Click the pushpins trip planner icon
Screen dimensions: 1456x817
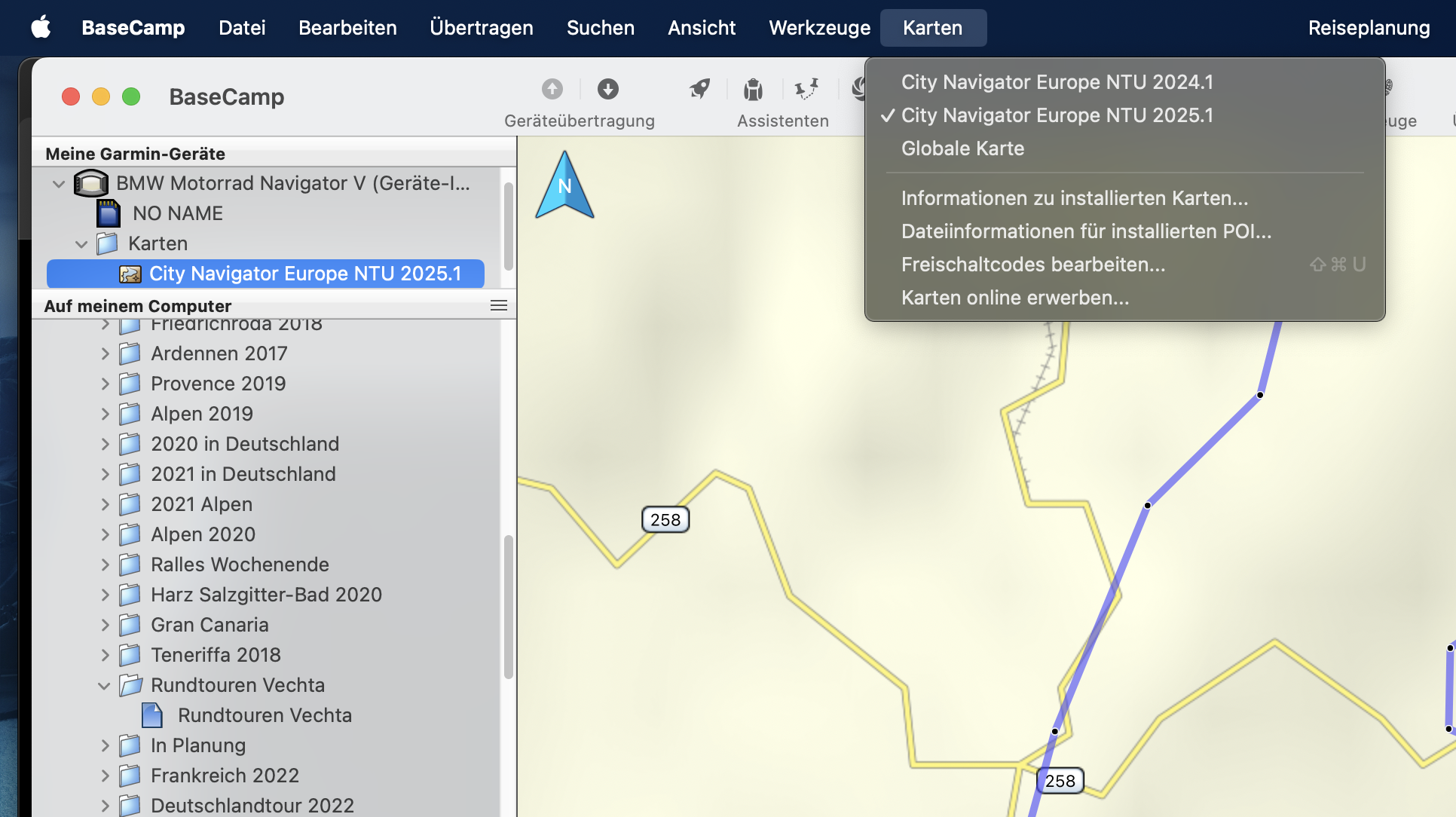pyautogui.click(x=806, y=89)
